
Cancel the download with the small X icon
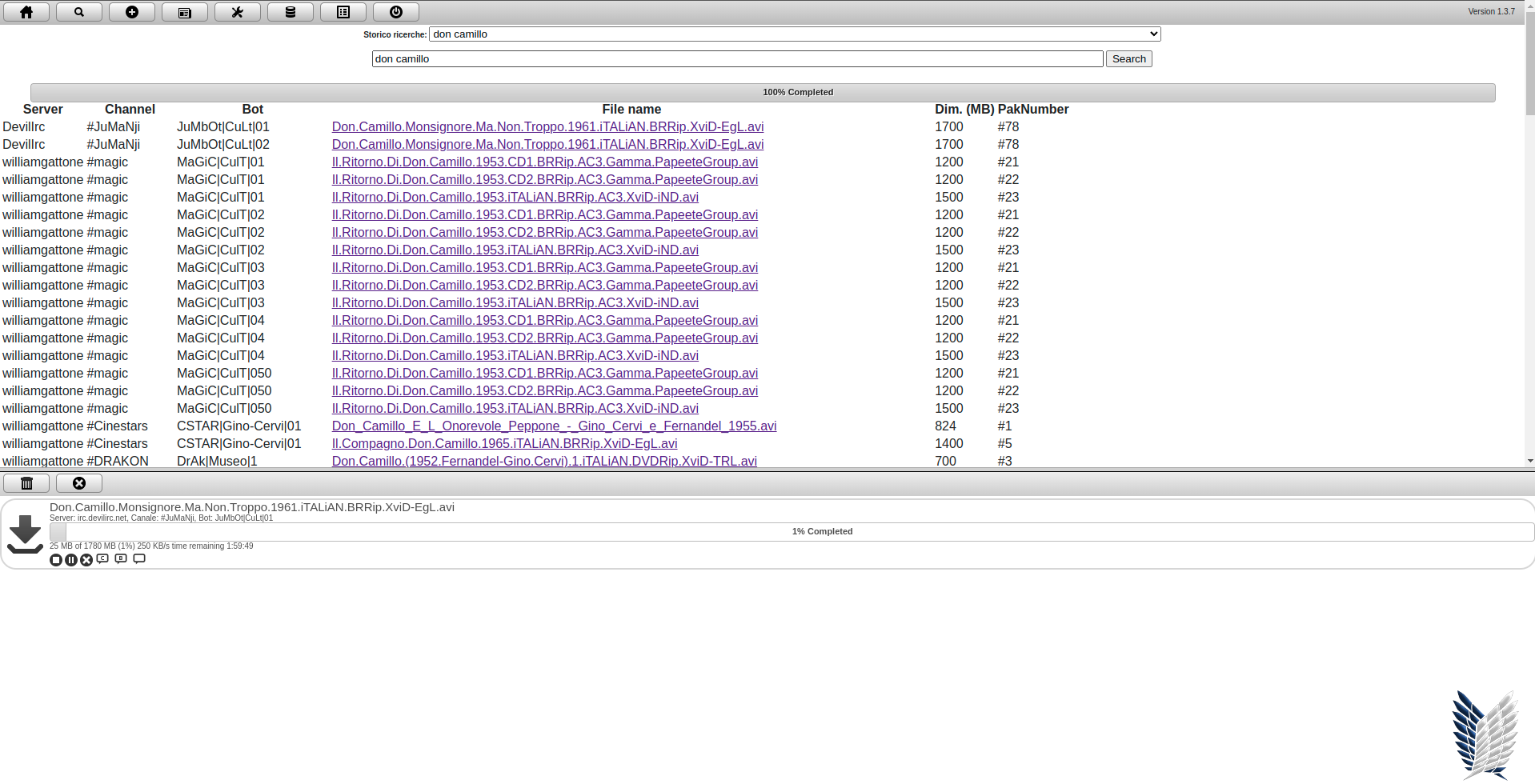86,560
